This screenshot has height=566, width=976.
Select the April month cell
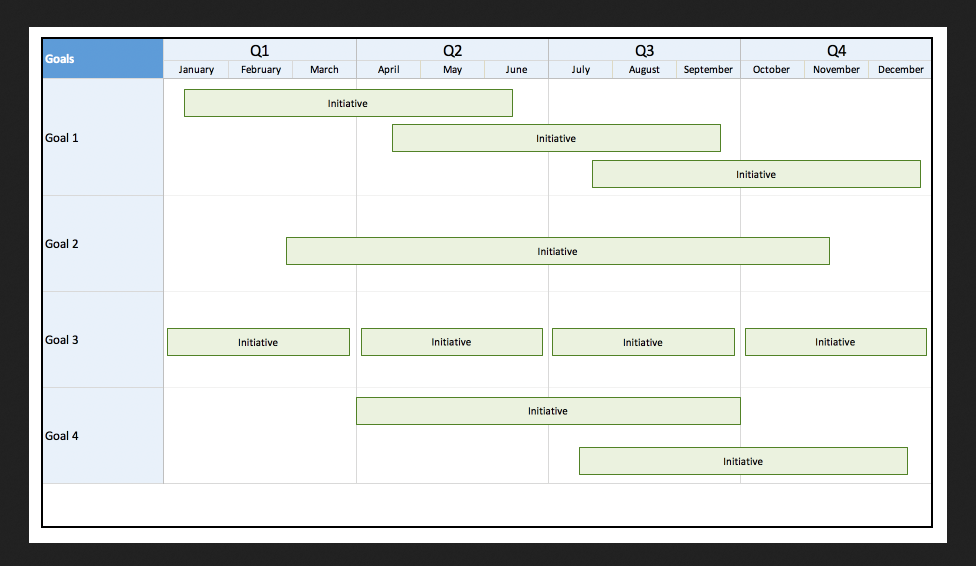point(388,70)
